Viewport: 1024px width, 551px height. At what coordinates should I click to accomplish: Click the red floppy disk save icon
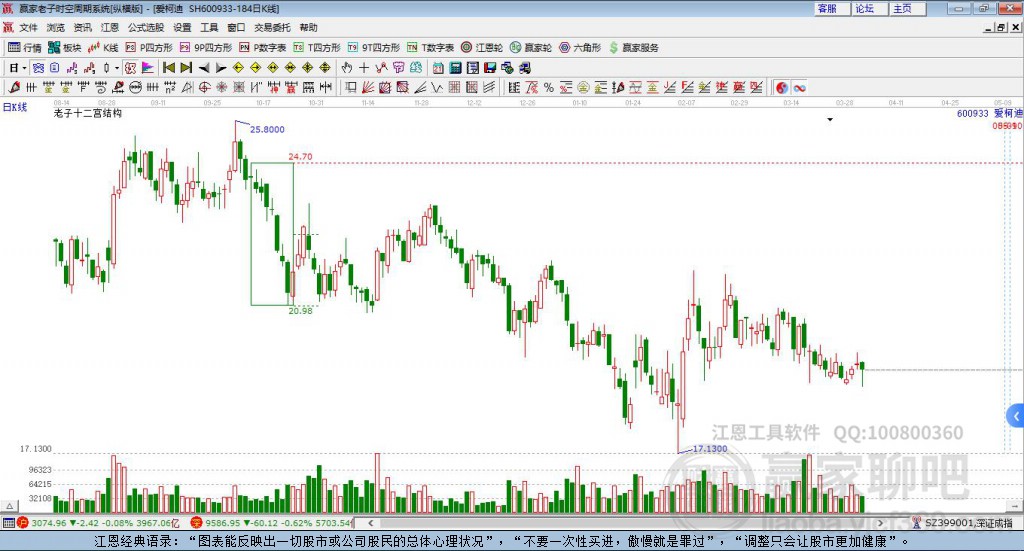pyautogui.click(x=490, y=68)
